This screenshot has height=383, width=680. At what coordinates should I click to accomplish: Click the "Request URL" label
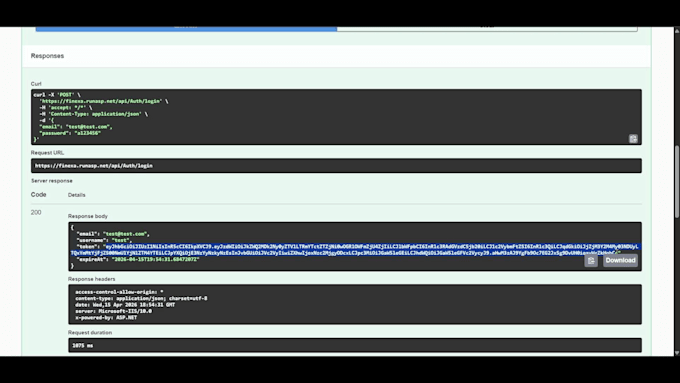click(47, 153)
